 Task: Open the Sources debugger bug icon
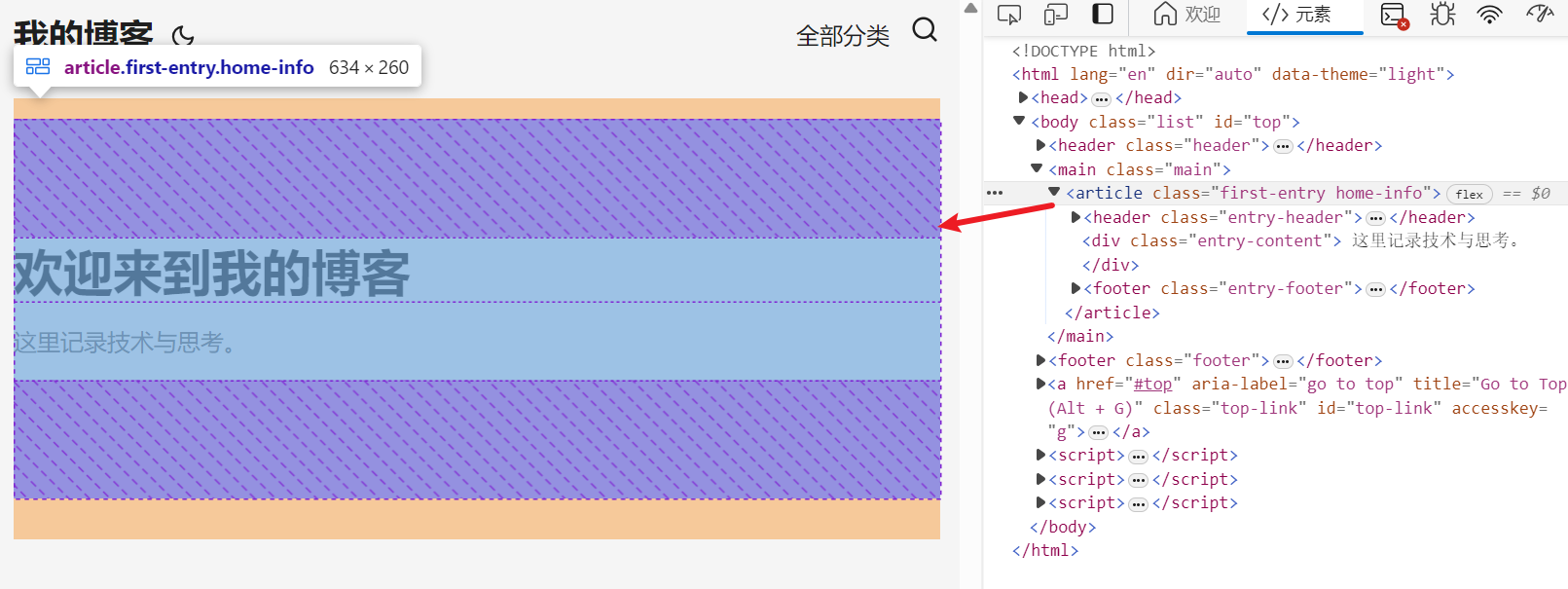1442,14
